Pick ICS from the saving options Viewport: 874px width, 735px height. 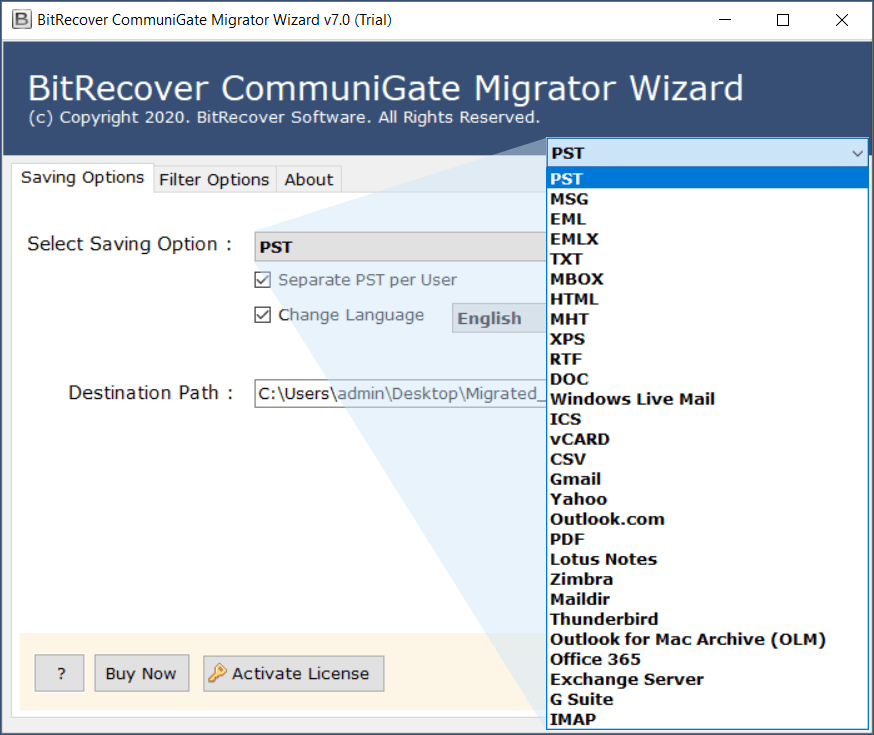[707, 420]
